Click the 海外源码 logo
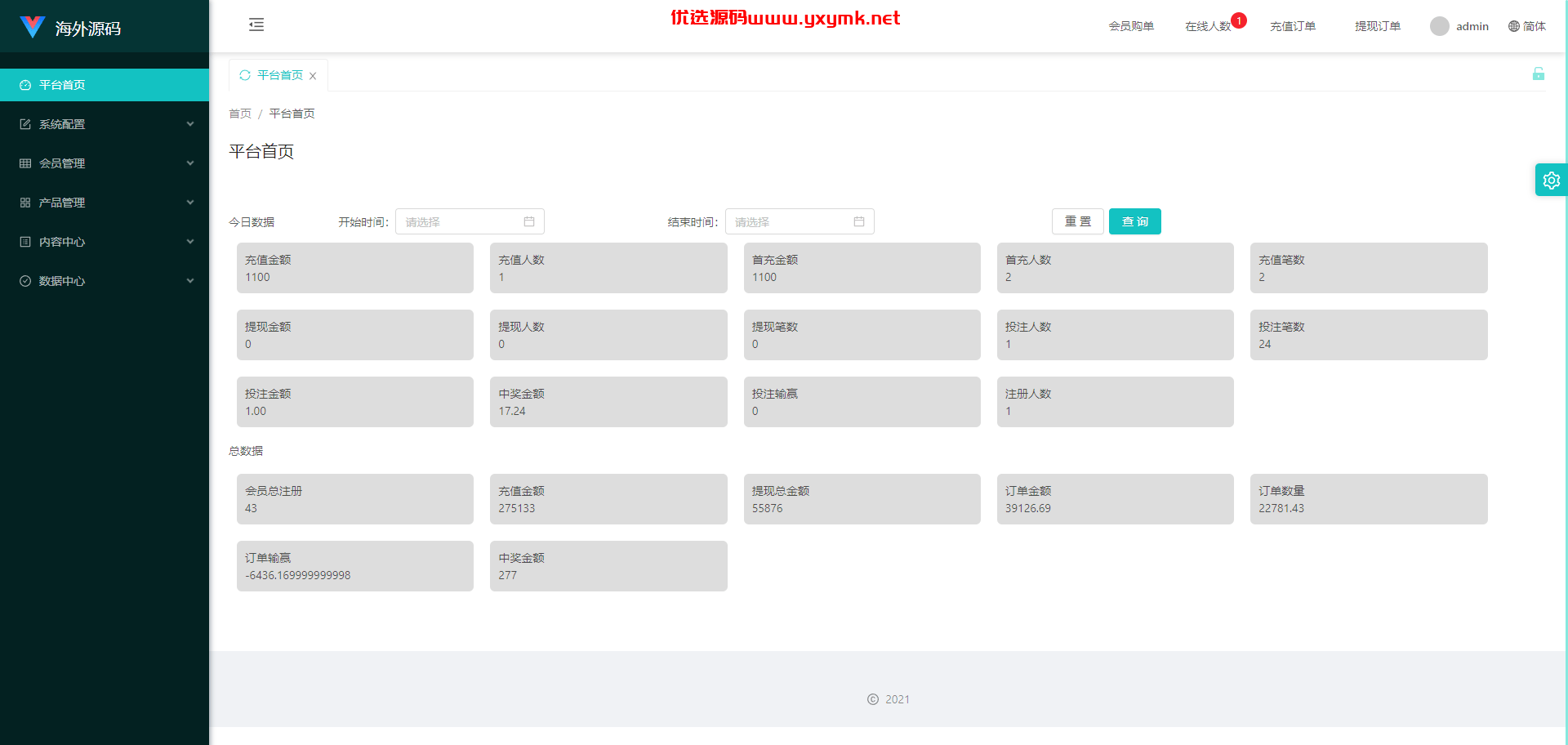1568x745 pixels. click(70, 28)
